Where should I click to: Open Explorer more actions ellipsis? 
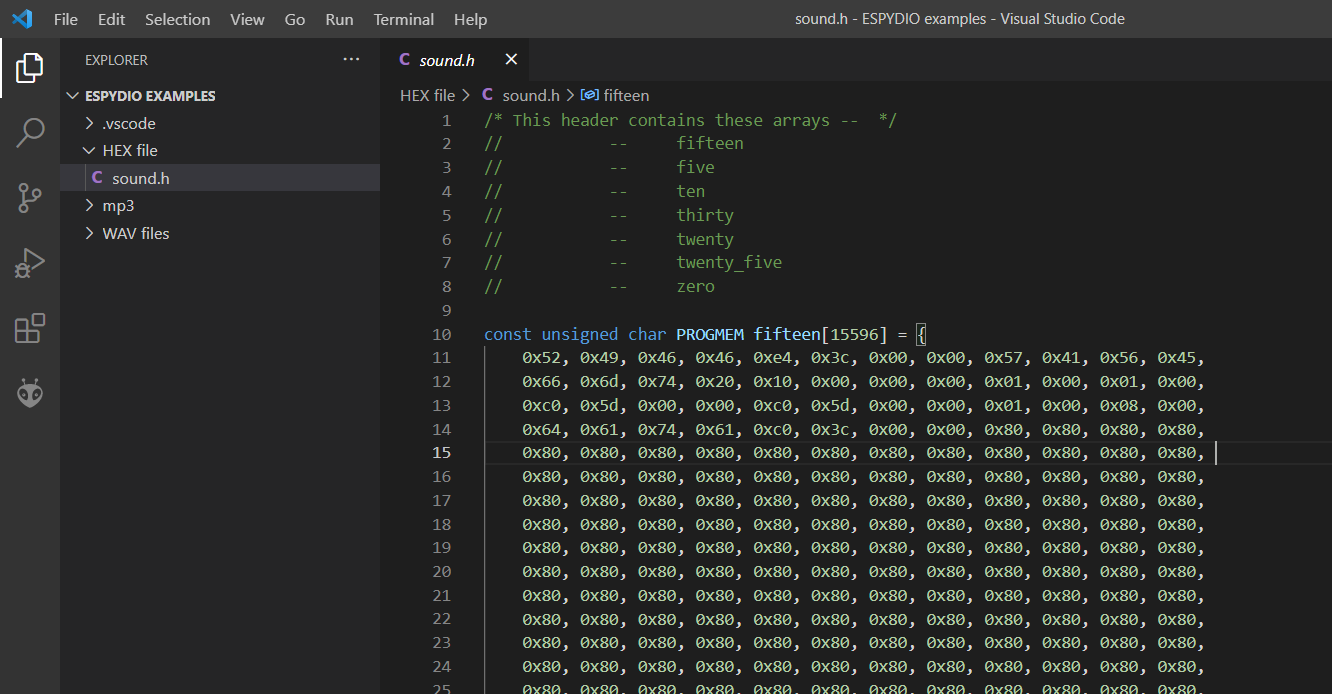(x=351, y=60)
